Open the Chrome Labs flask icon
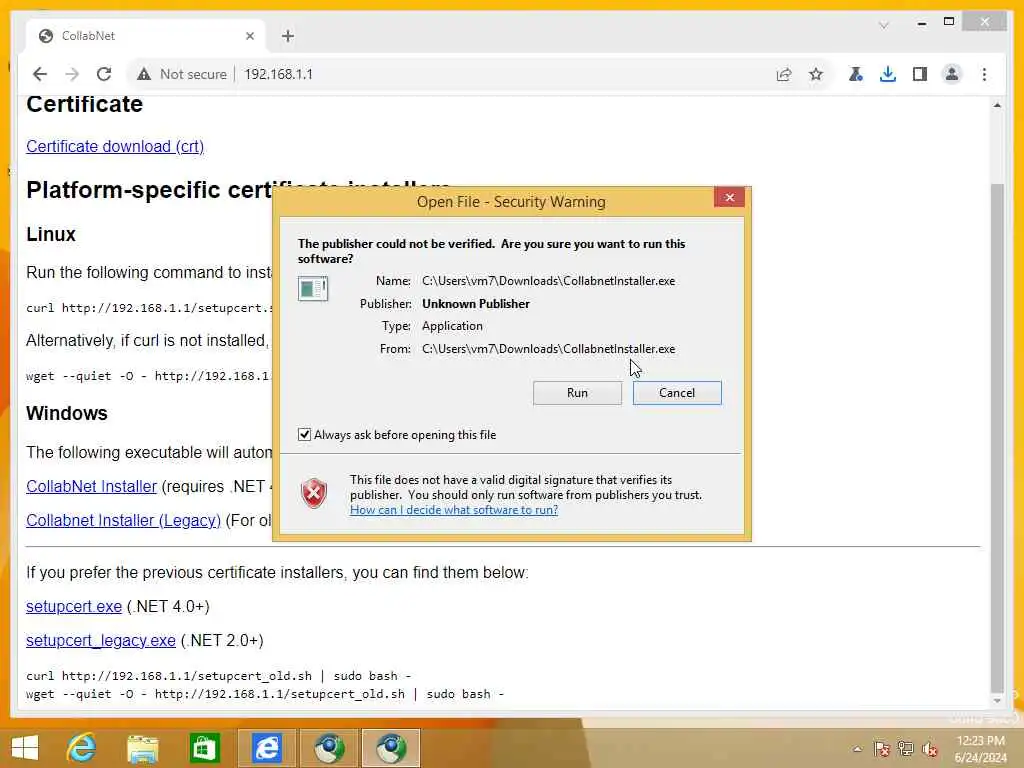This screenshot has width=1024, height=768. [x=856, y=74]
